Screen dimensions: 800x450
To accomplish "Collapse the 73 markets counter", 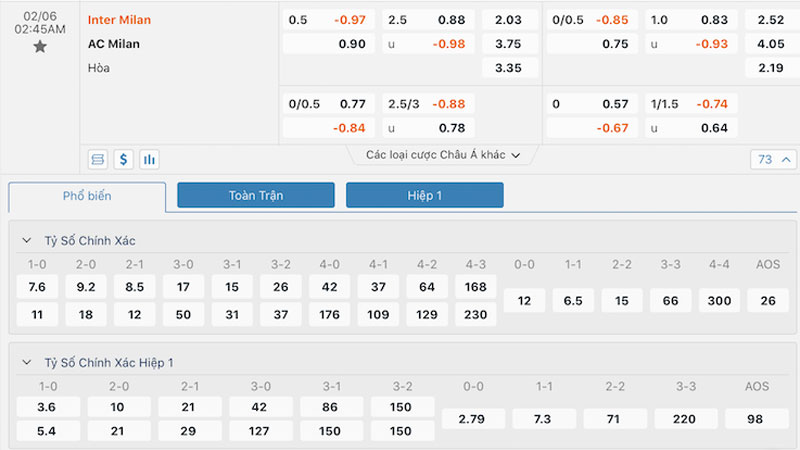I will [x=773, y=160].
